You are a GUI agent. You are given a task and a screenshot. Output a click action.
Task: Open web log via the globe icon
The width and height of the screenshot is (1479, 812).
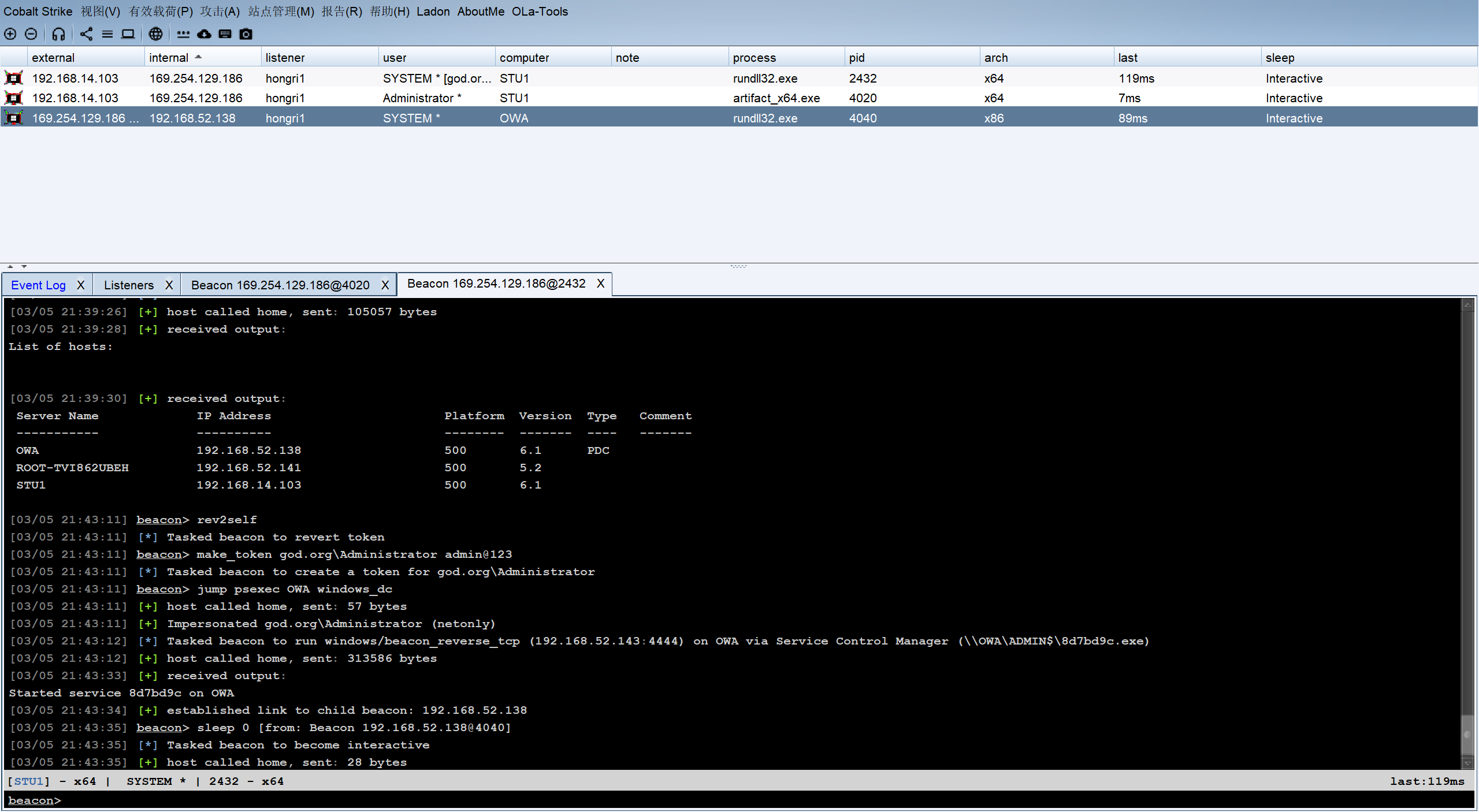[x=155, y=34]
